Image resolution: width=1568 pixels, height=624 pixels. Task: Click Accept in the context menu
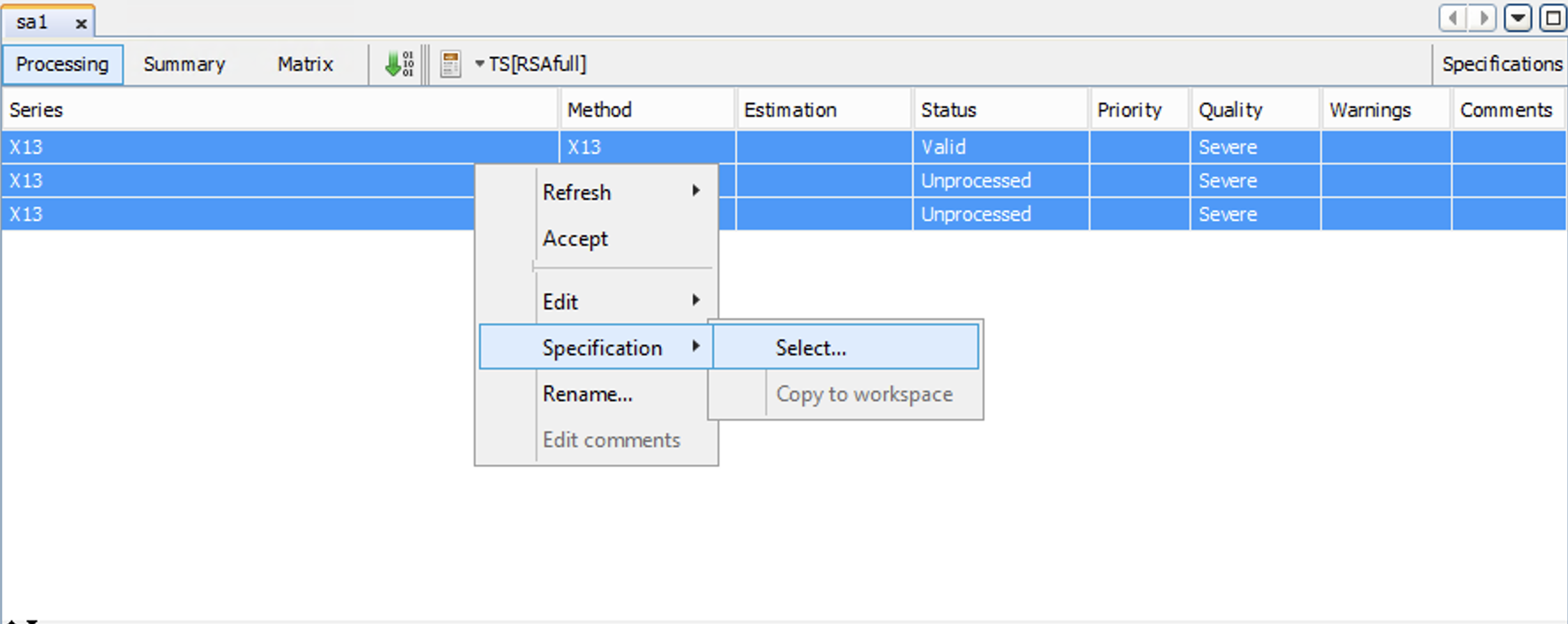click(x=575, y=239)
